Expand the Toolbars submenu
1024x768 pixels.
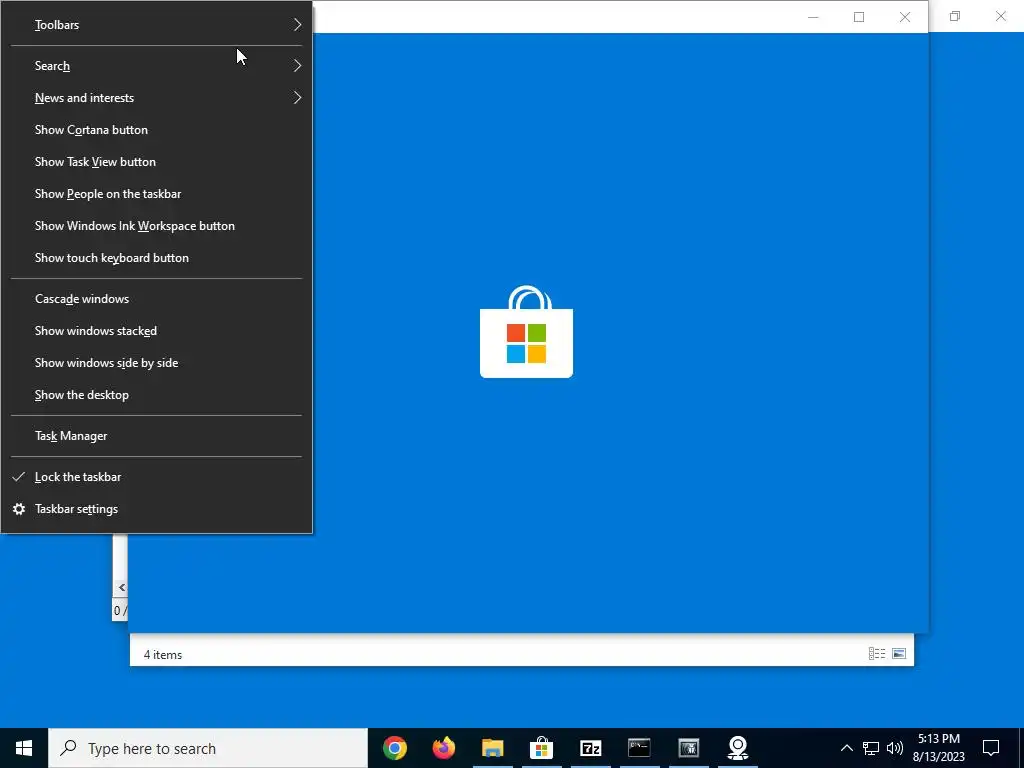[x=157, y=25]
